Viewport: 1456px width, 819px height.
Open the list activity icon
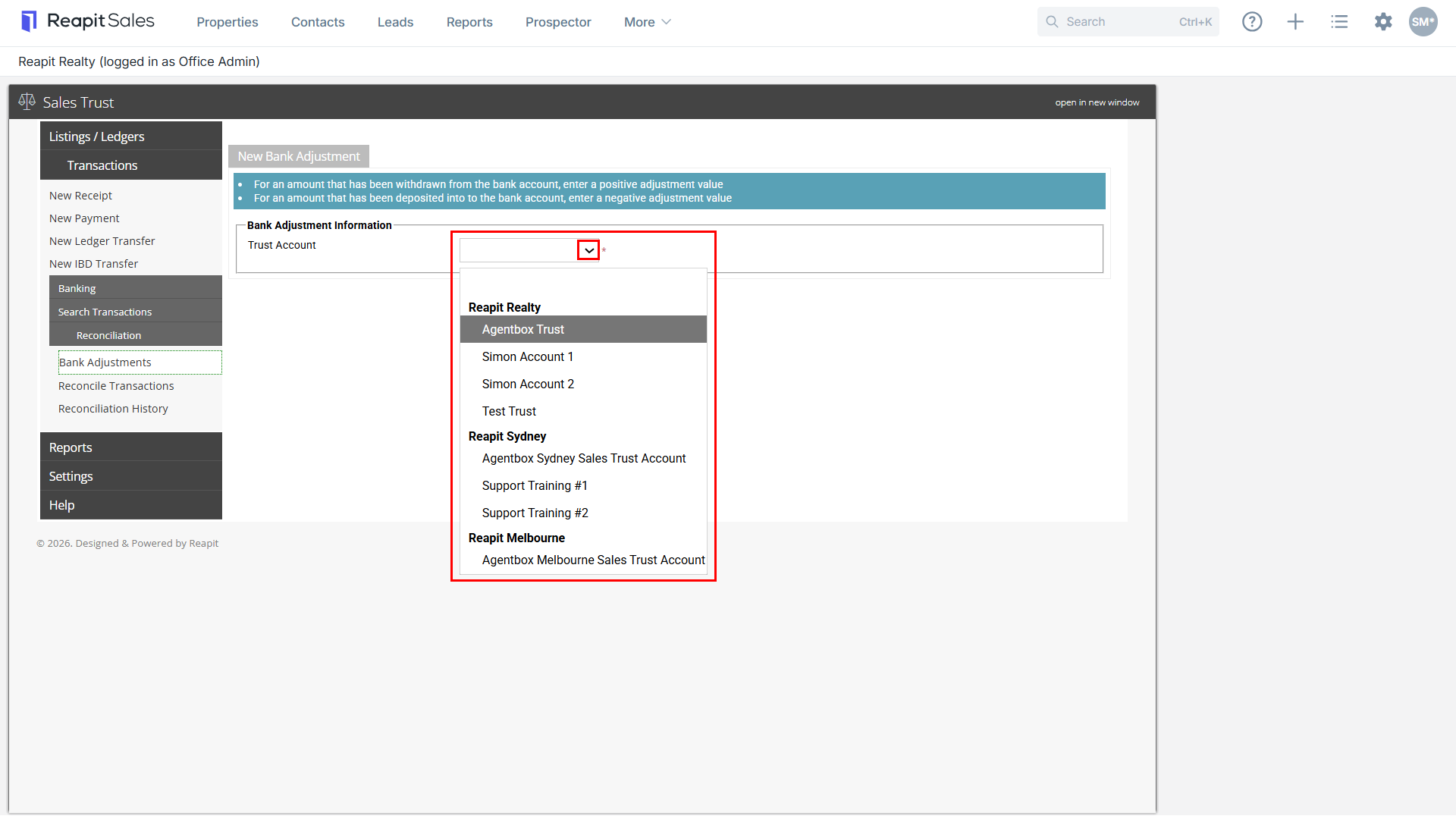coord(1340,22)
